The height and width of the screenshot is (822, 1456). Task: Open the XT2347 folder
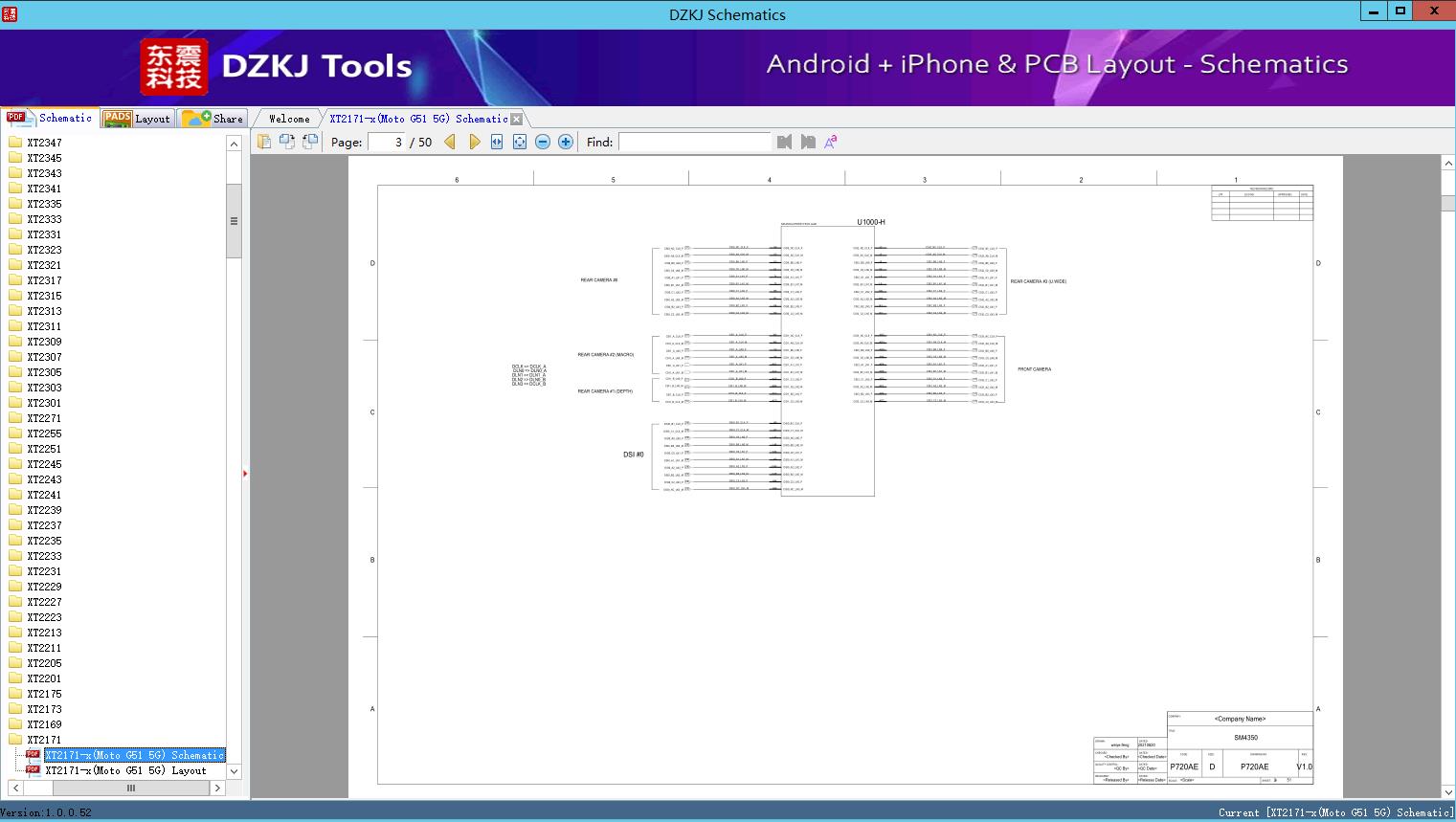pyautogui.click(x=44, y=143)
